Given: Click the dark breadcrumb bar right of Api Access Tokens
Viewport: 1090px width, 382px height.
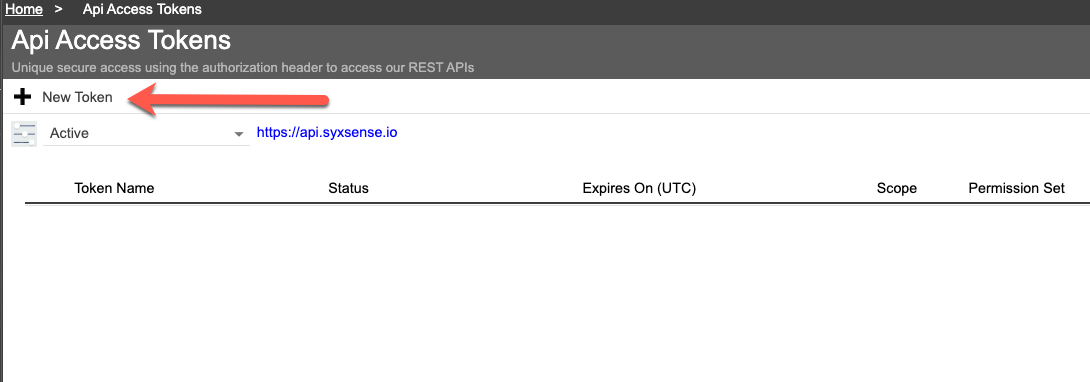Looking at the screenshot, I should coord(646,10).
